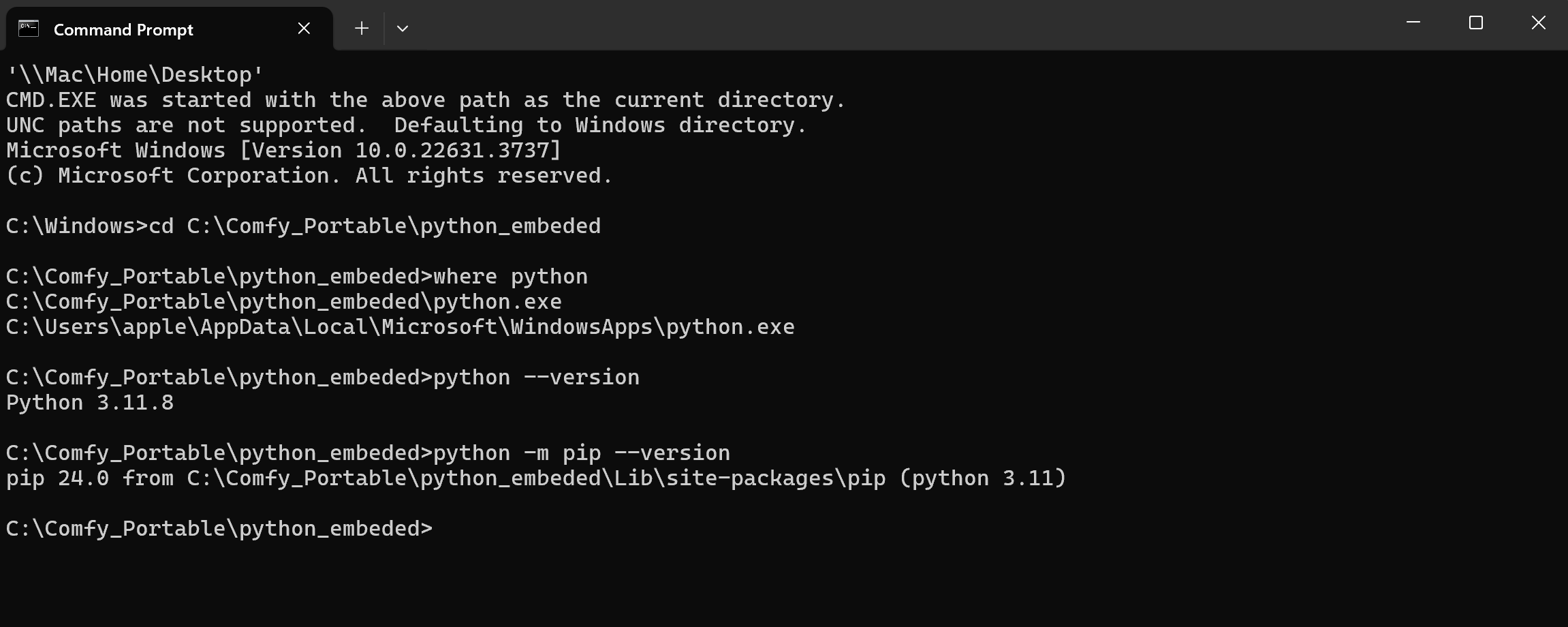The height and width of the screenshot is (627, 1568).
Task: Select the Command Prompt tab title
Action: 123,30
